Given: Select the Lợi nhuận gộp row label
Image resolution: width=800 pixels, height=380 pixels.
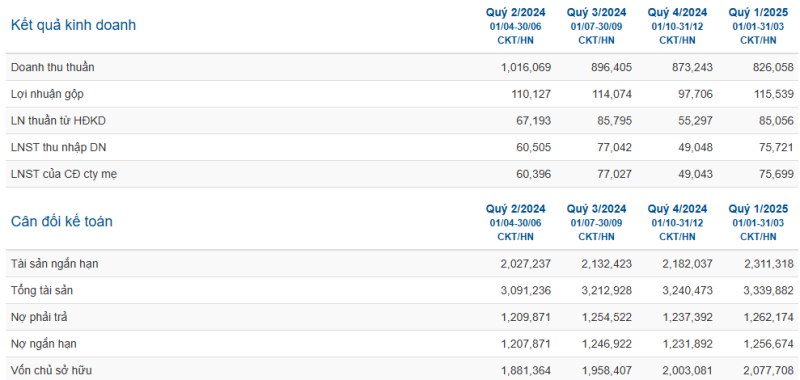Looking at the screenshot, I should point(47,94).
